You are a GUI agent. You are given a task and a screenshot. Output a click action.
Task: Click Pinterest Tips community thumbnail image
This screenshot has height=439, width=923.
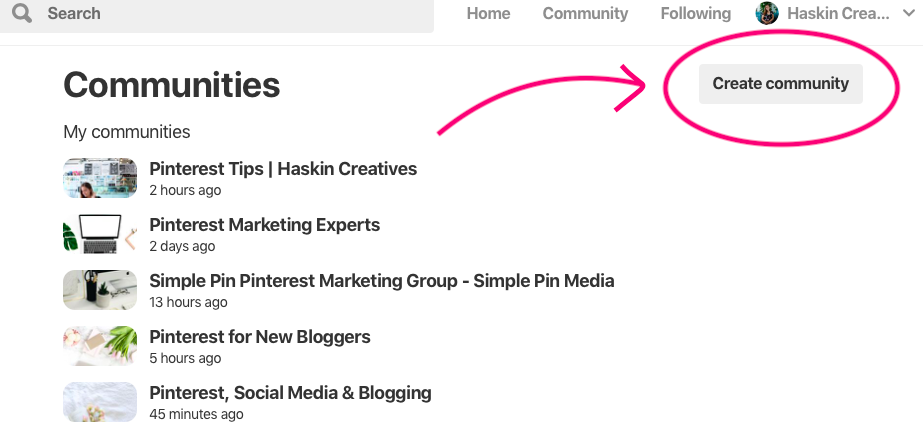pos(100,178)
